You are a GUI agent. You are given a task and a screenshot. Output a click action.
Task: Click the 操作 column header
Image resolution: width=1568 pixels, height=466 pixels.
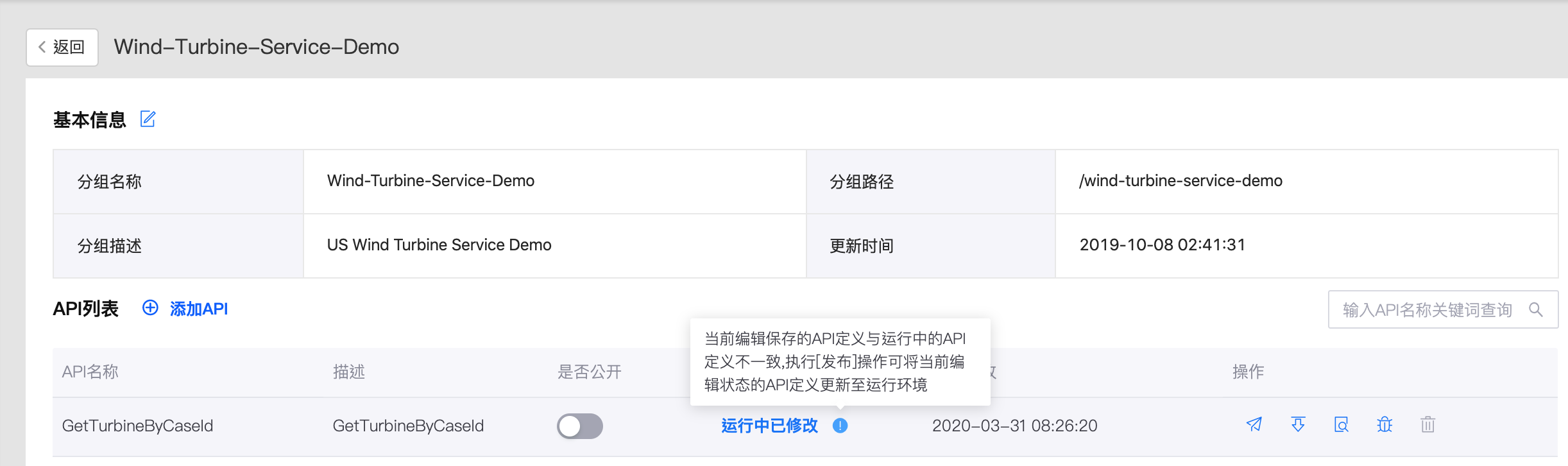pyautogui.click(x=1248, y=372)
